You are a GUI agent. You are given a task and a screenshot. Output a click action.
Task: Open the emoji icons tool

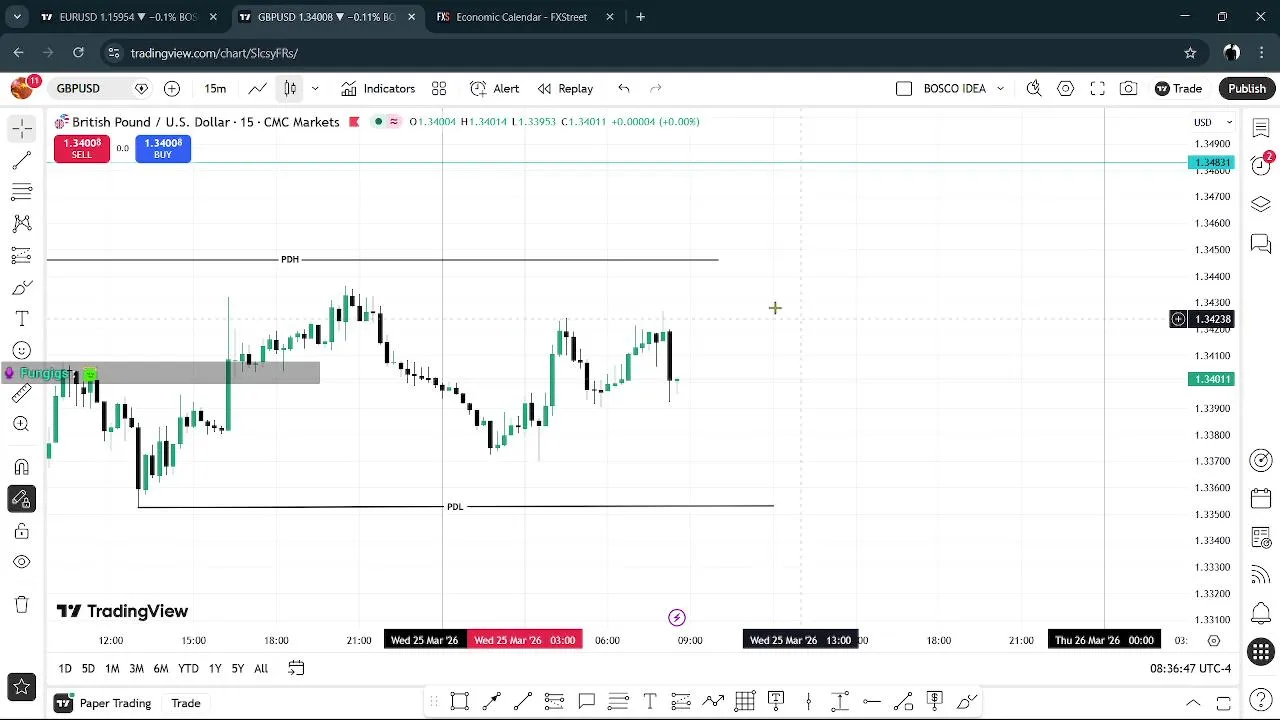pos(22,350)
